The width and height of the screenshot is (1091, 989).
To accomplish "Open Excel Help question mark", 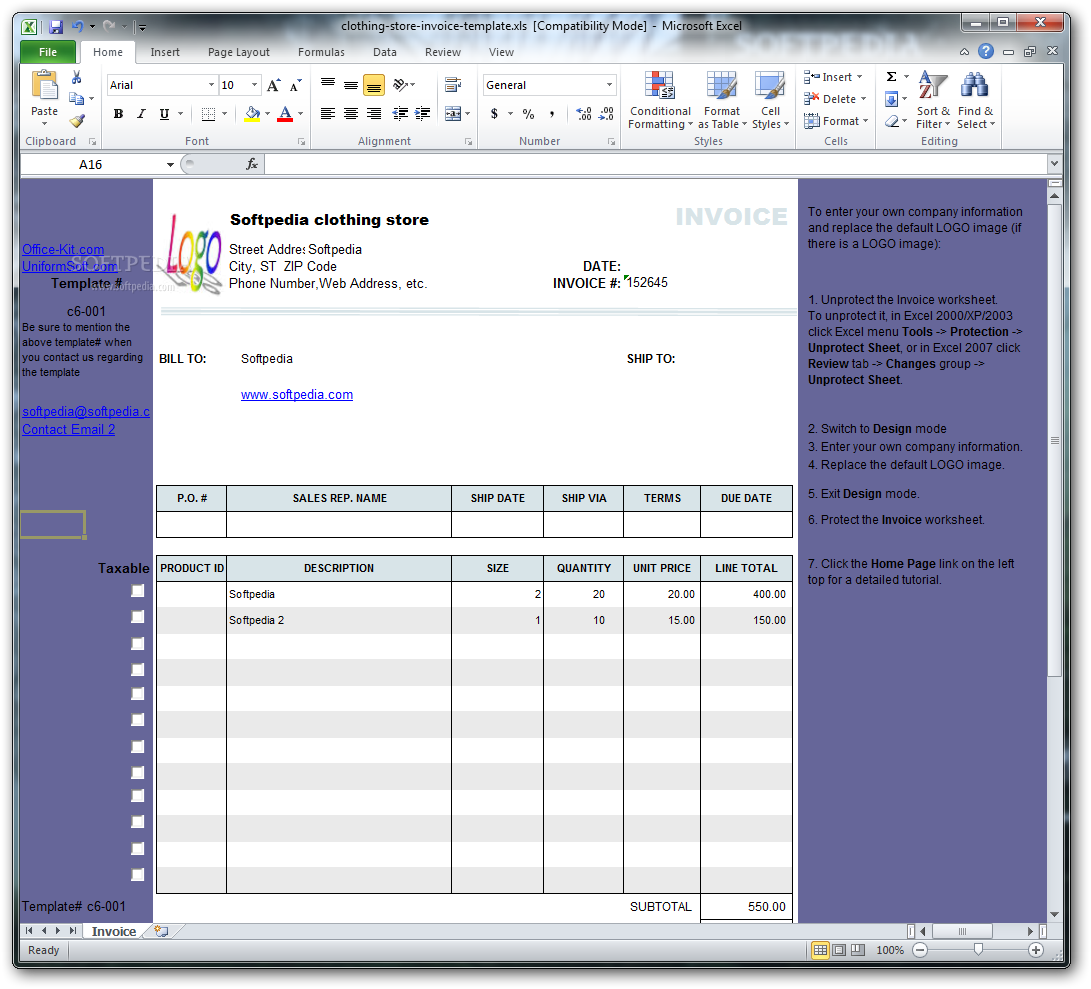I will 985,51.
